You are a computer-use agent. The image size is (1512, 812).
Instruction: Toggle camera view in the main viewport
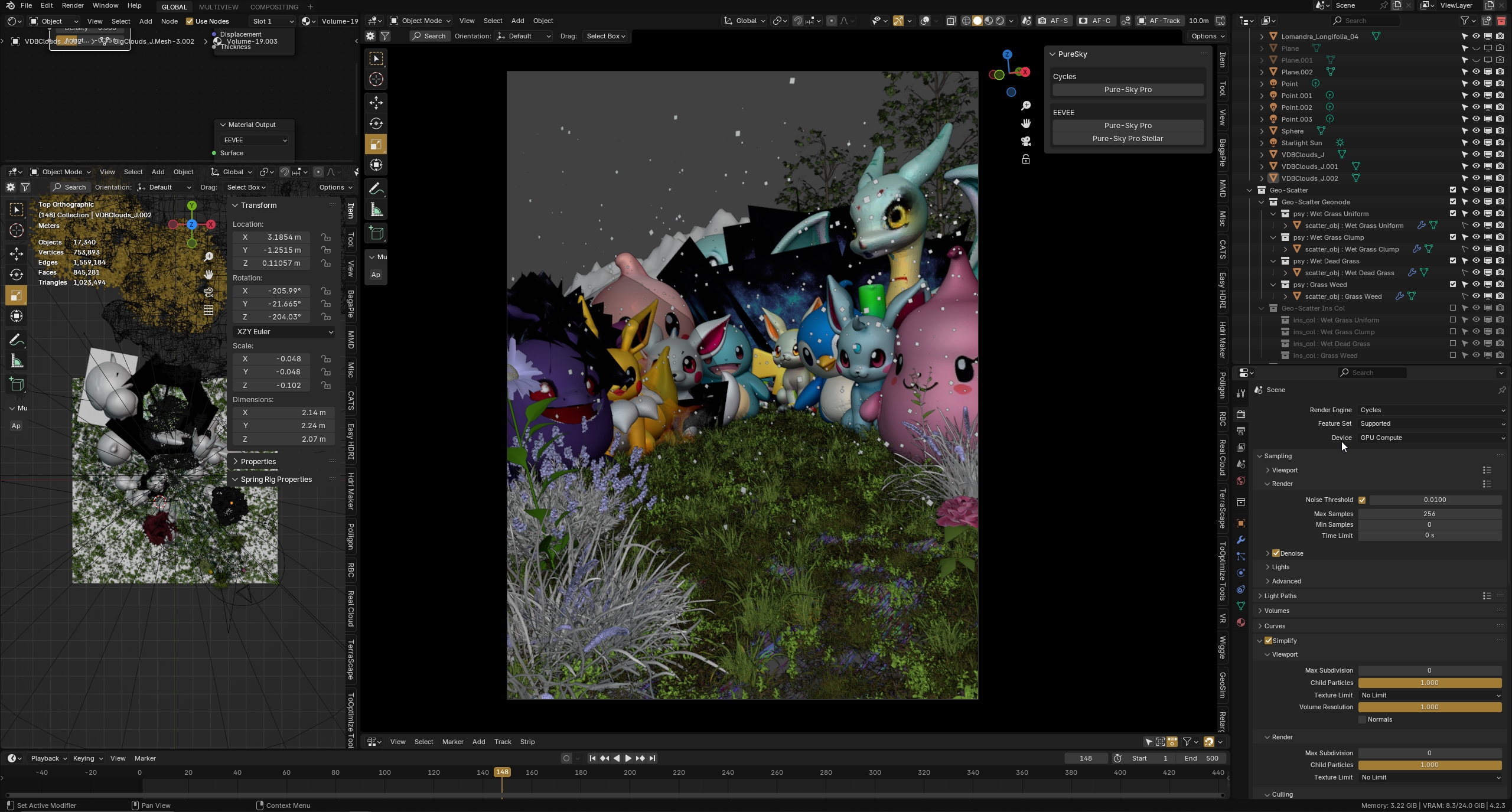1026,141
